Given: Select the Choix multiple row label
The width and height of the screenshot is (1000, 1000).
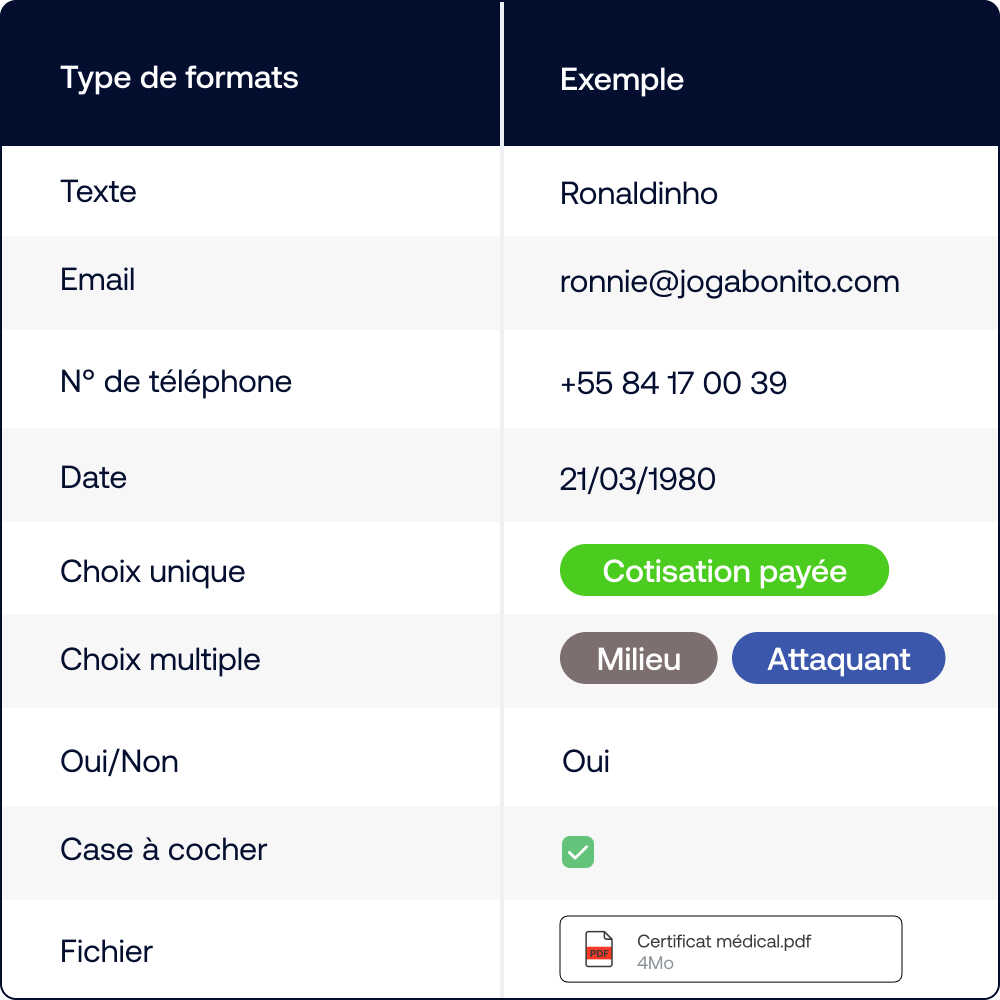Looking at the screenshot, I should point(160,659).
